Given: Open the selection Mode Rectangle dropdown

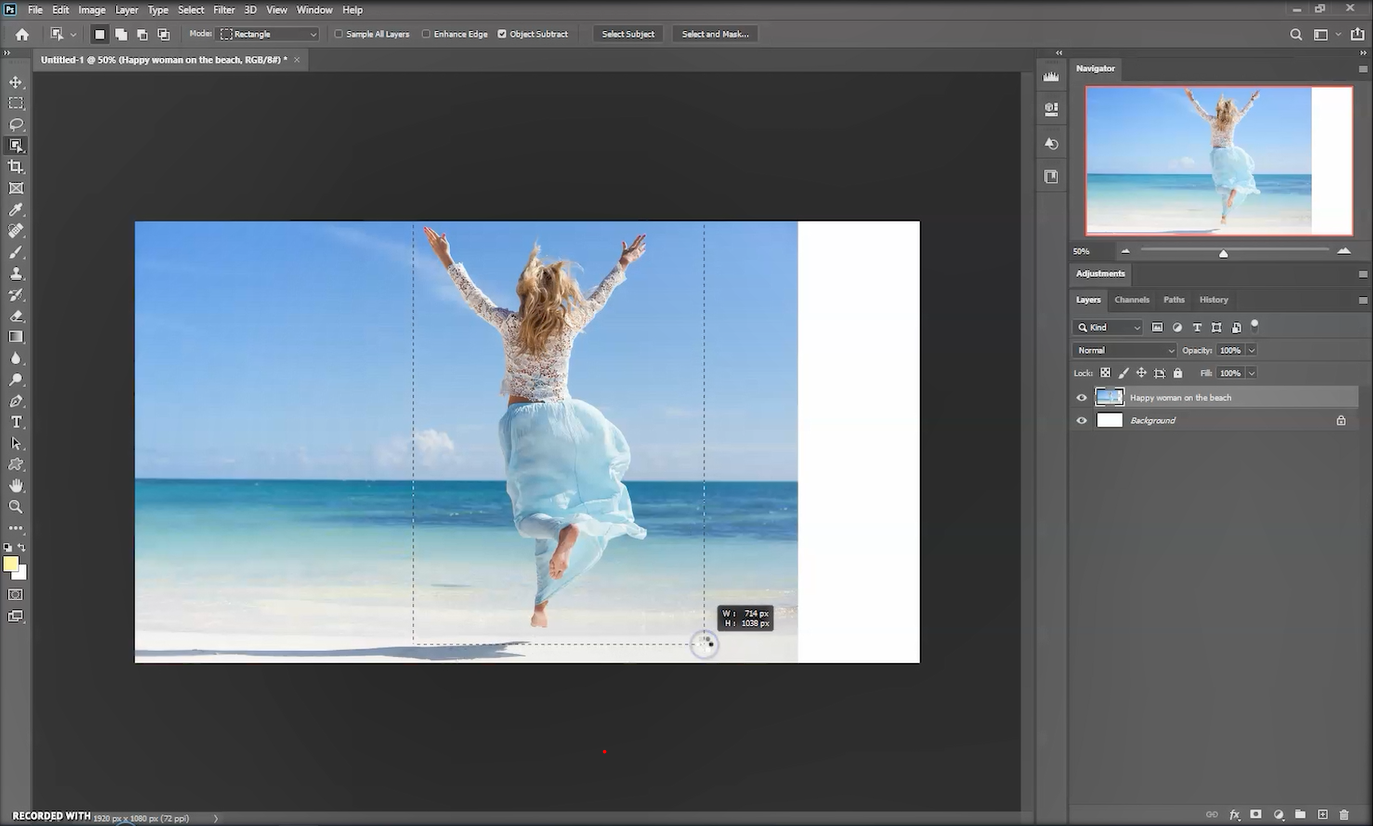Looking at the screenshot, I should pos(268,34).
